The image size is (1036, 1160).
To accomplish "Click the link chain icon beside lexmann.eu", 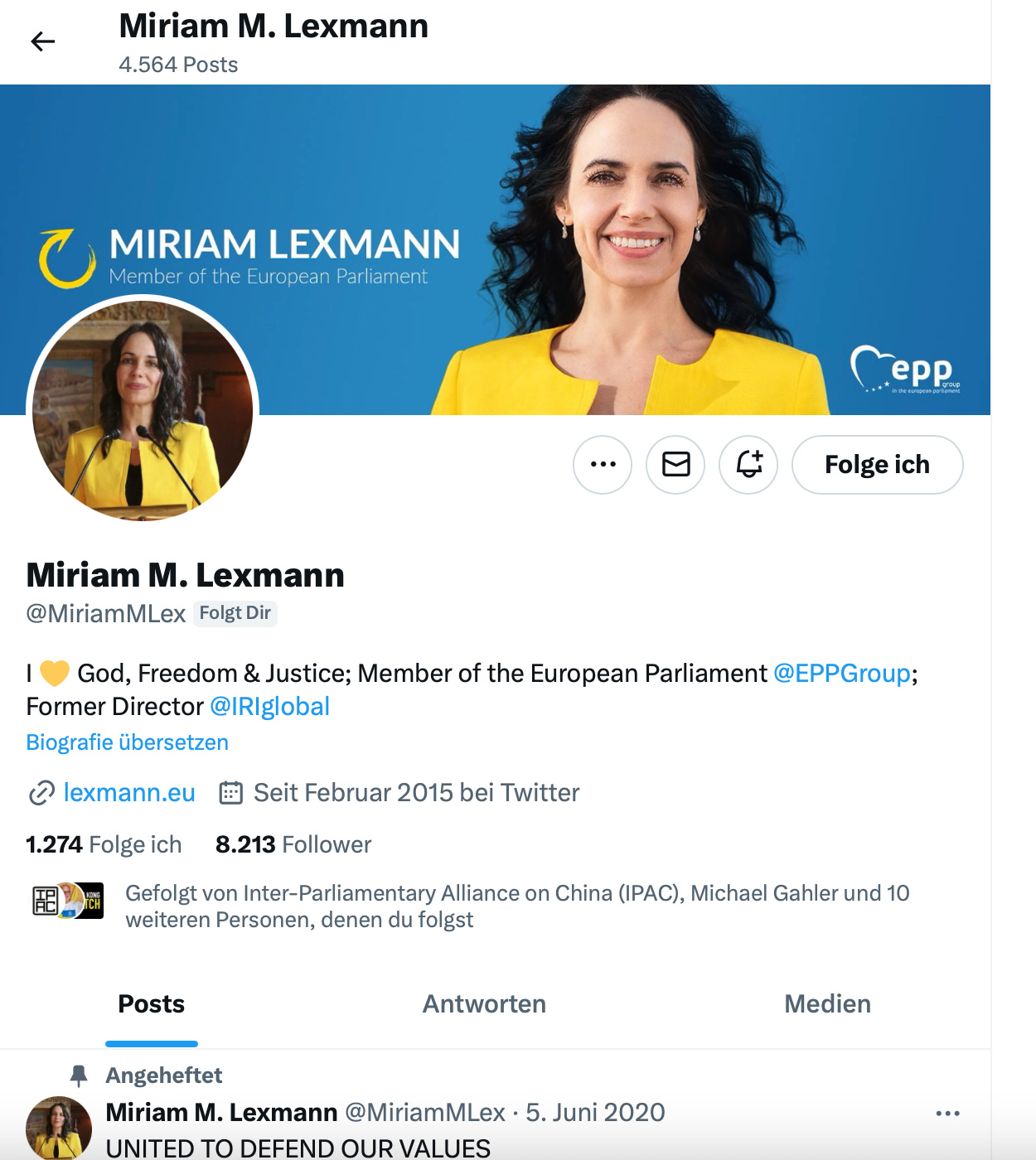I will (x=41, y=793).
